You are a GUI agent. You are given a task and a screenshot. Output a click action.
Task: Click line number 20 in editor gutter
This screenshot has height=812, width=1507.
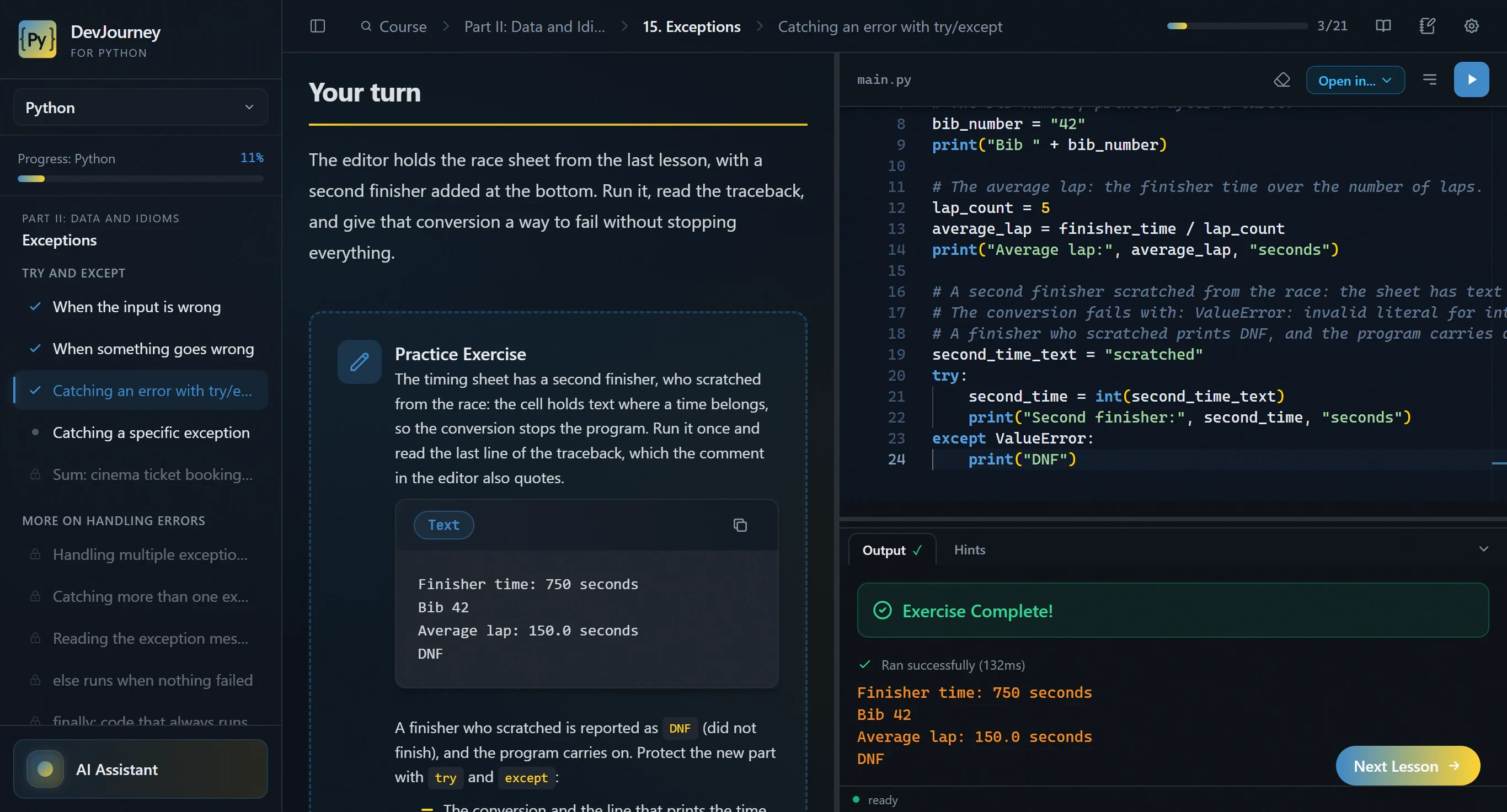coord(896,376)
